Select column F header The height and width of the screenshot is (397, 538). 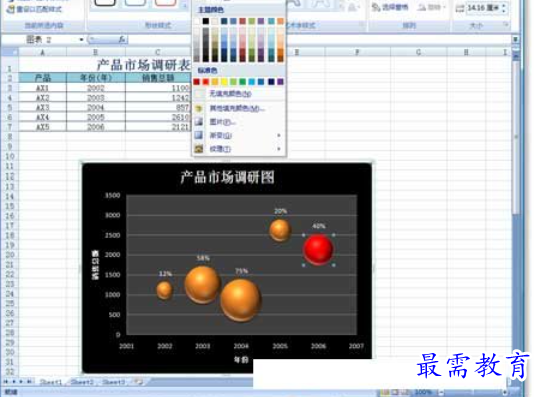[x=358, y=52]
